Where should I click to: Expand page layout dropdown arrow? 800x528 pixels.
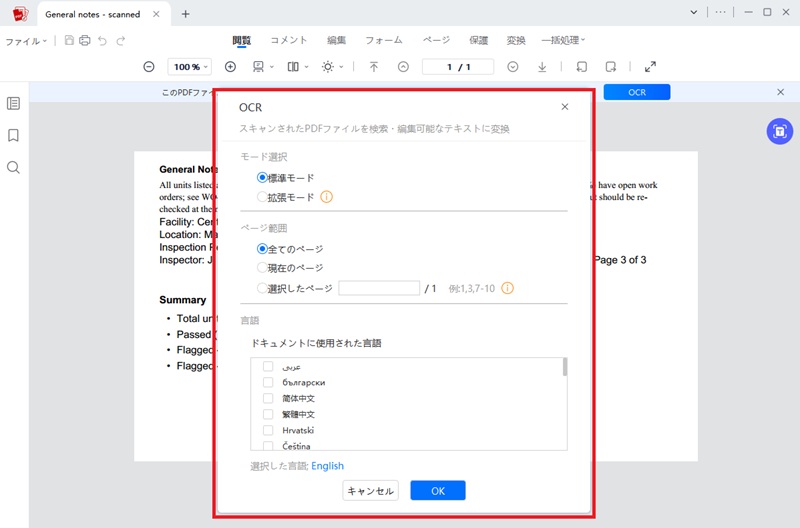[x=306, y=67]
